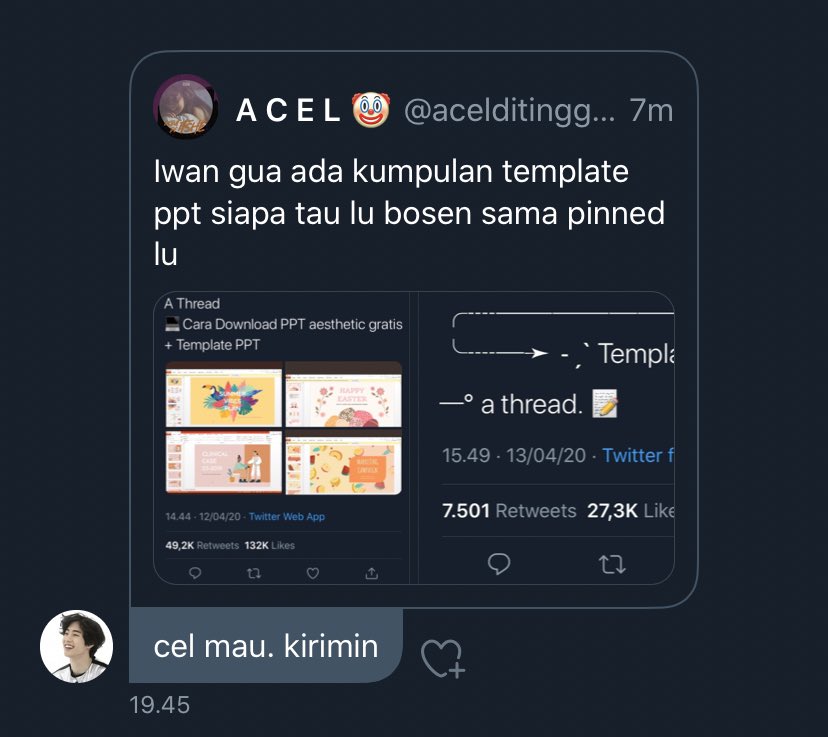Tap the 'cel mau. kirimin' message bubble
This screenshot has height=737, width=828.
coord(266,645)
